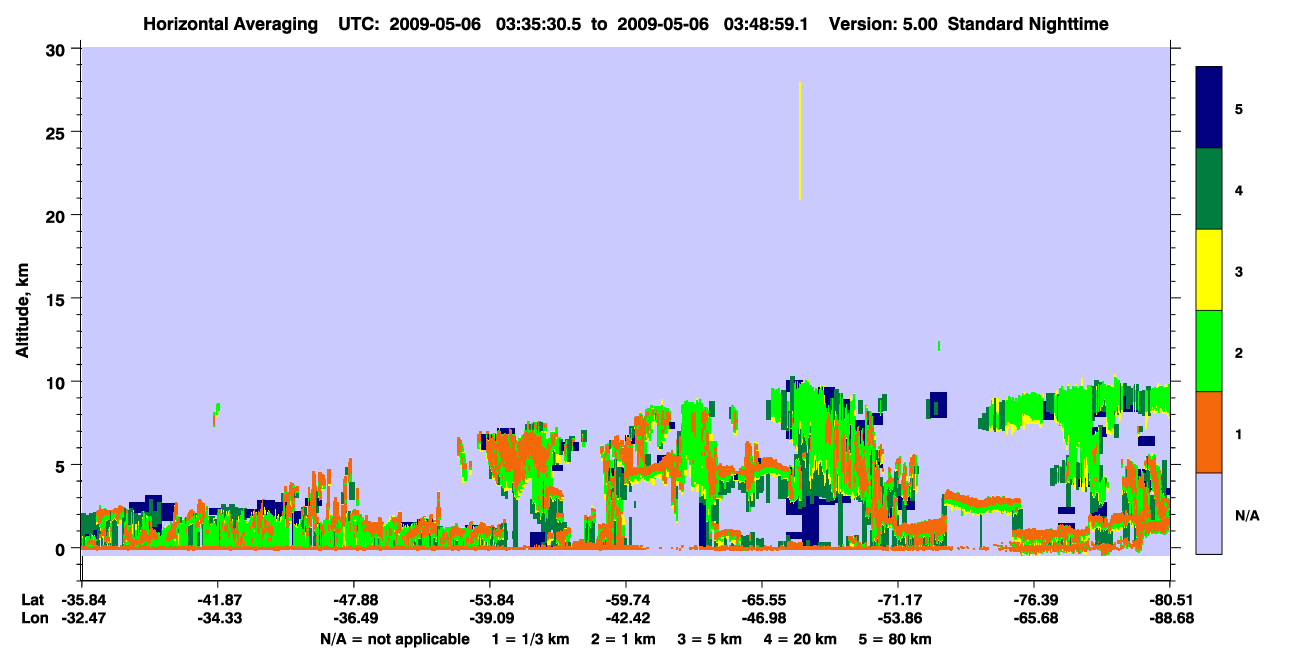Click latitude value -80.51
This screenshot has width=1300, height=667.
click(x=1170, y=600)
